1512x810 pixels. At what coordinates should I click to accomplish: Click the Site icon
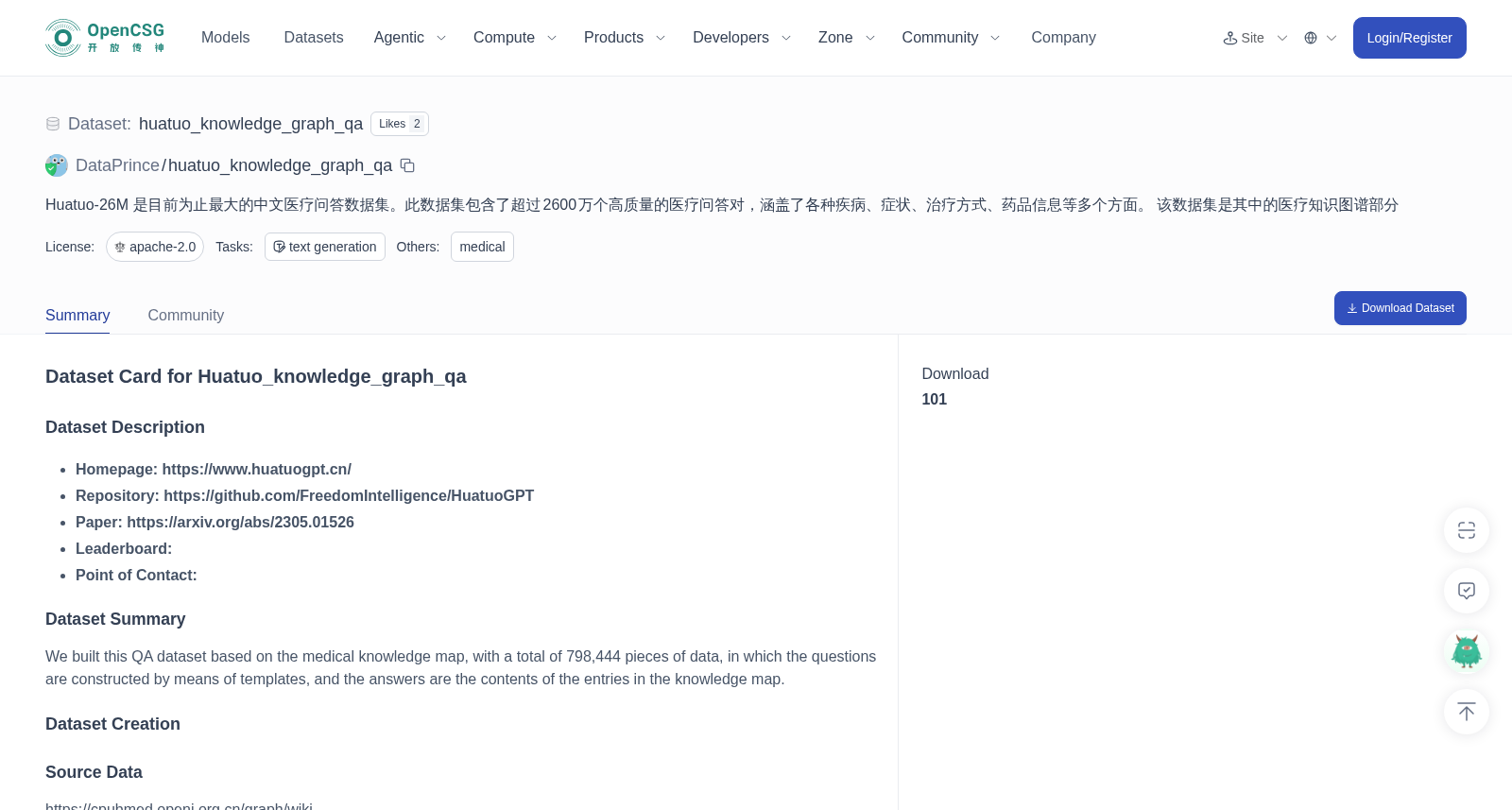[1230, 38]
